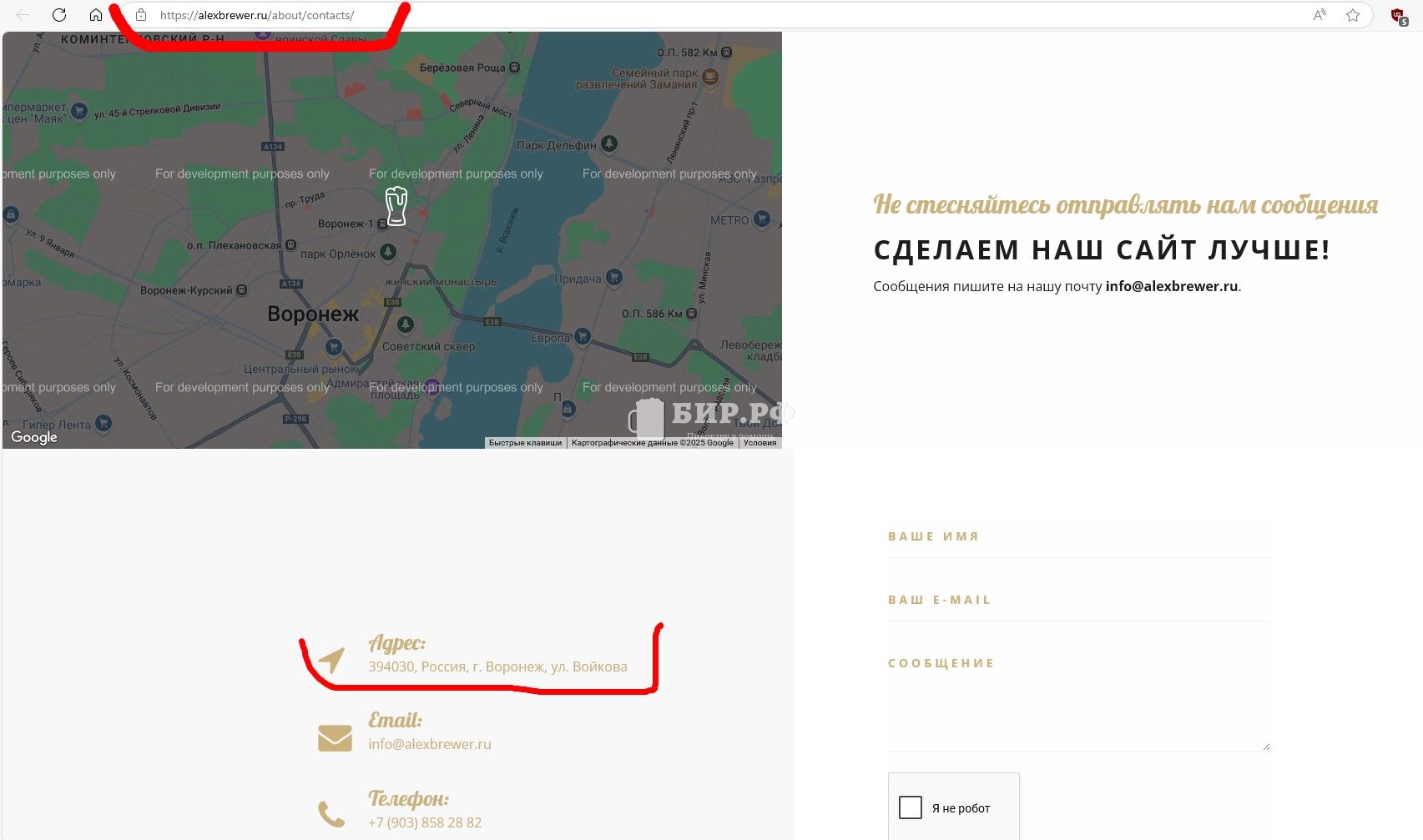The width and height of the screenshot is (1423, 840).
Task: Click О.П. 582 Км station label
Action: (x=688, y=52)
